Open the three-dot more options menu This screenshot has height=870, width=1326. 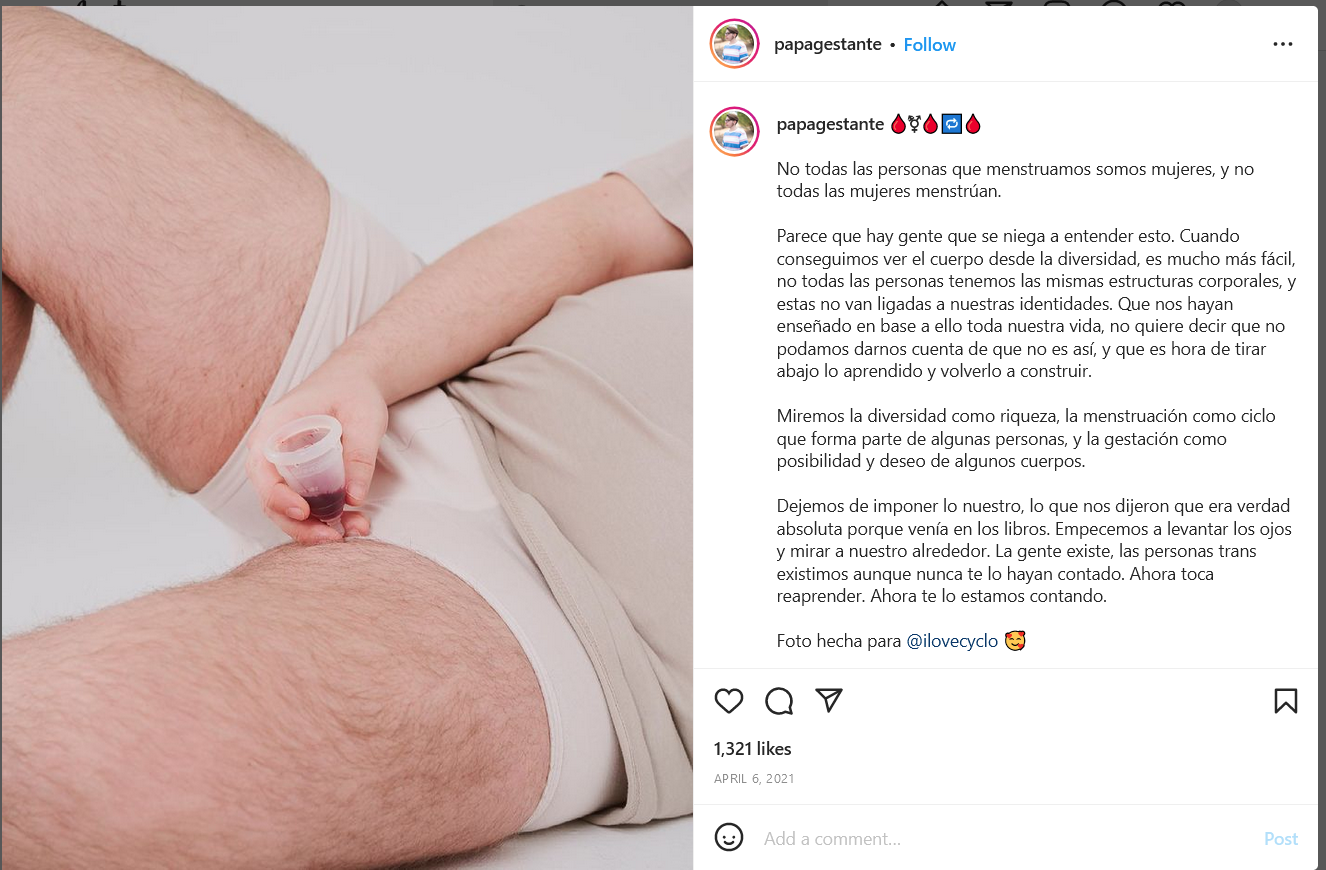[1283, 44]
